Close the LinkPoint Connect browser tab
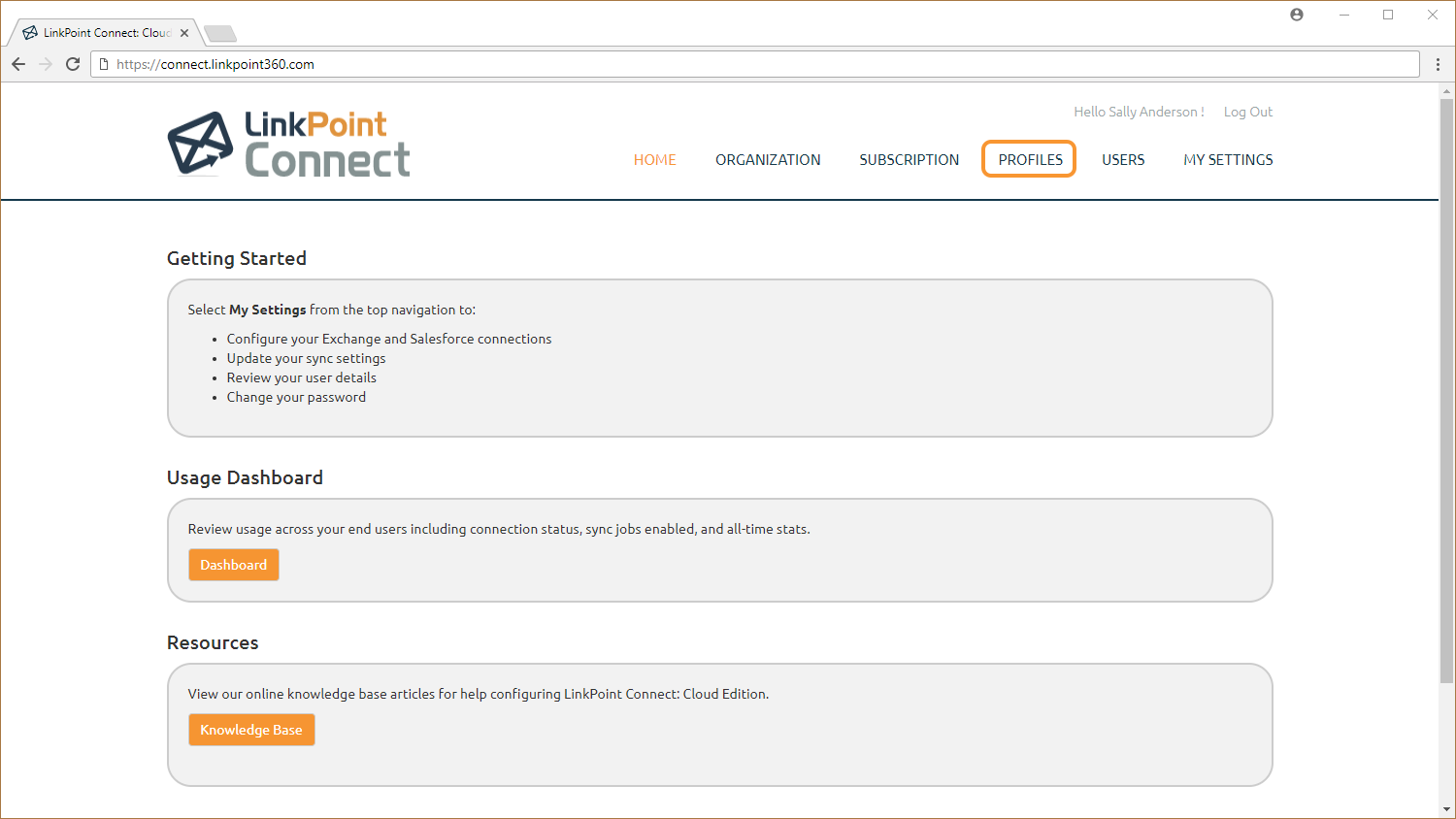This screenshot has height=819, width=1456. pyautogui.click(x=184, y=33)
